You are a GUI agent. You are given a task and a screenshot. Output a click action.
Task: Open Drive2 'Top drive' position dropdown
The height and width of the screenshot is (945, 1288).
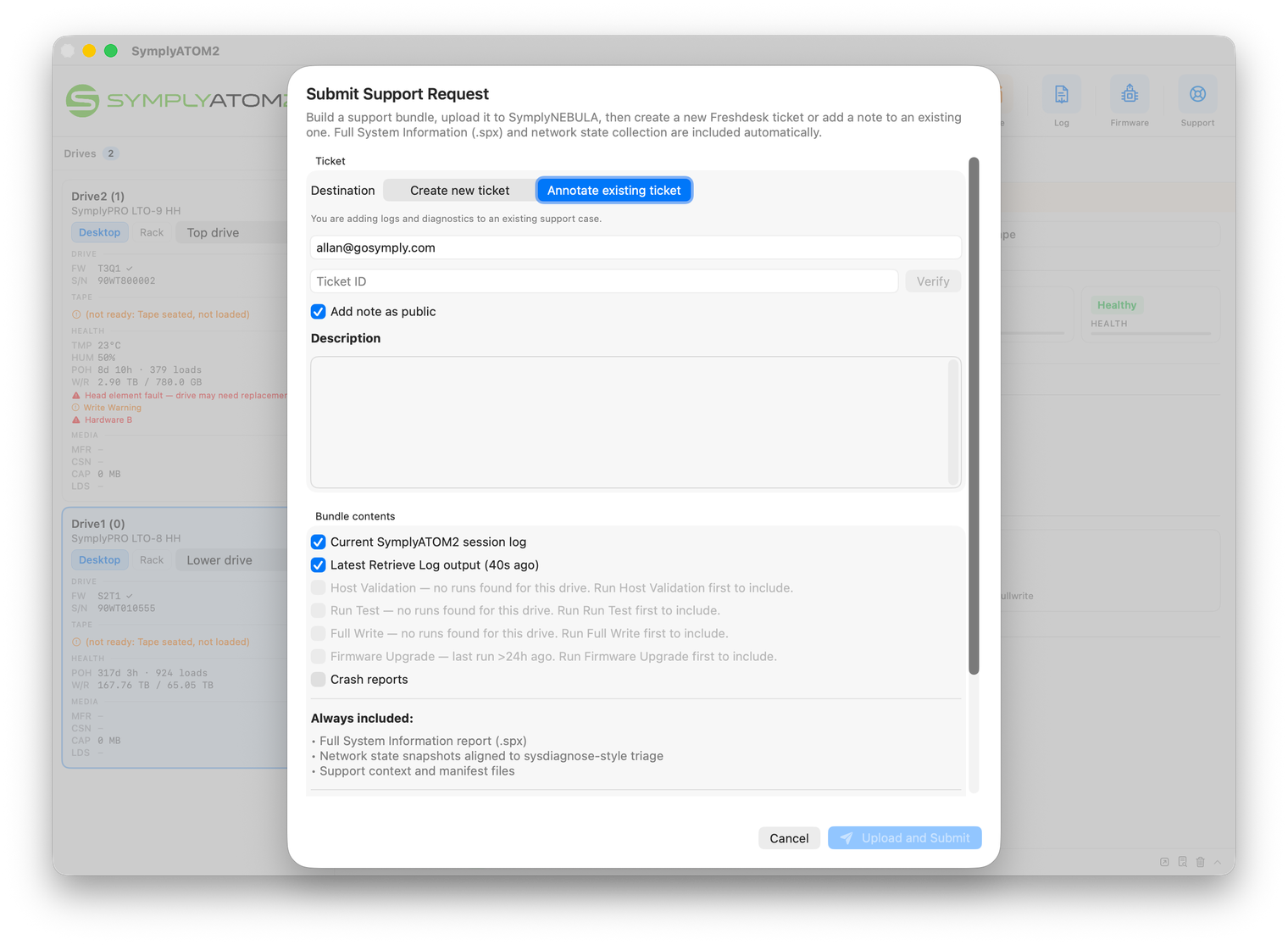pyautogui.click(x=231, y=233)
